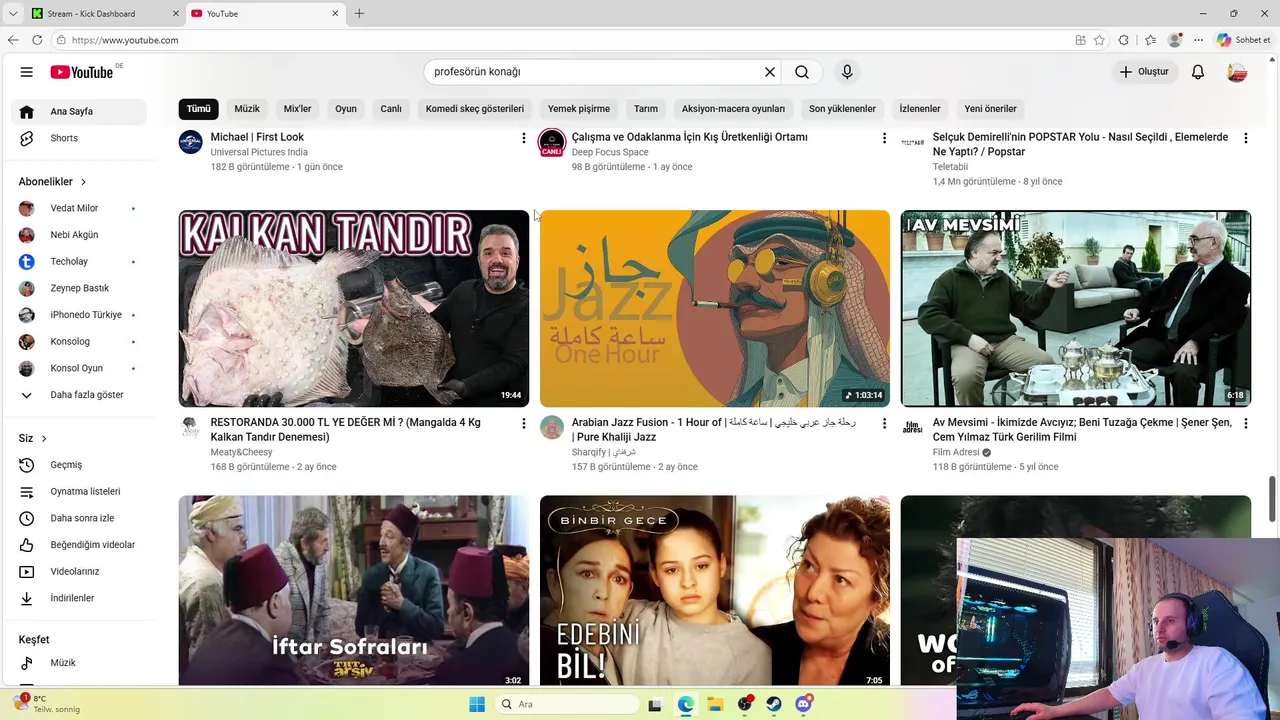Expand the Siz section arrow
Screen dimensions: 1280x720
coord(44,439)
